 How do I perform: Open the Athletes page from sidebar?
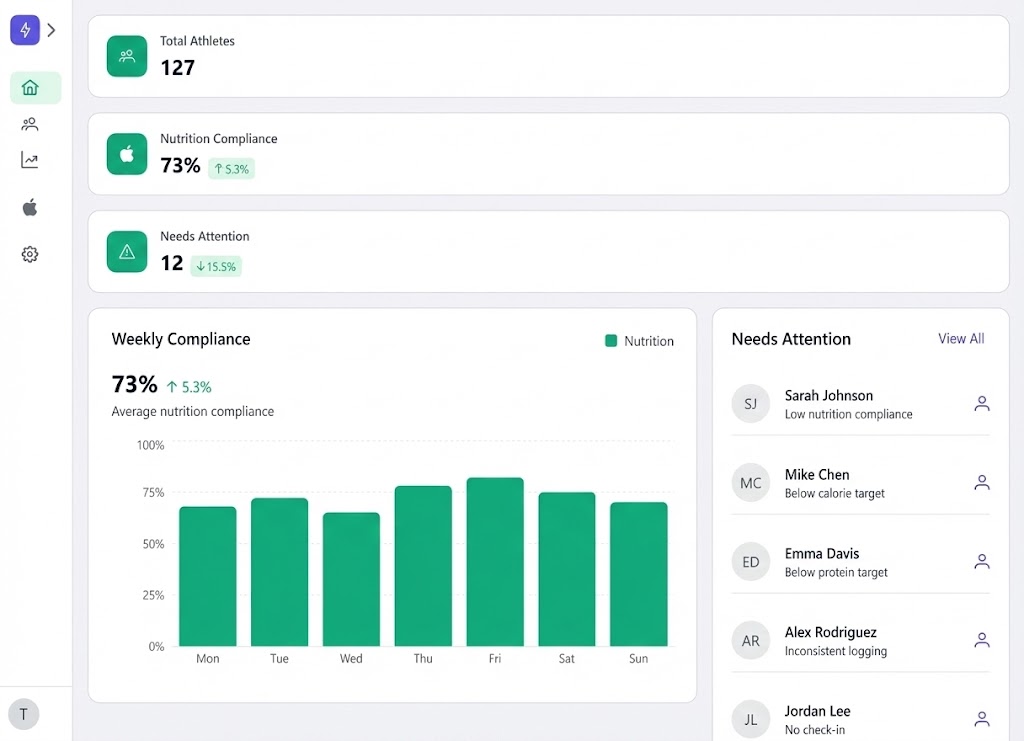point(30,124)
